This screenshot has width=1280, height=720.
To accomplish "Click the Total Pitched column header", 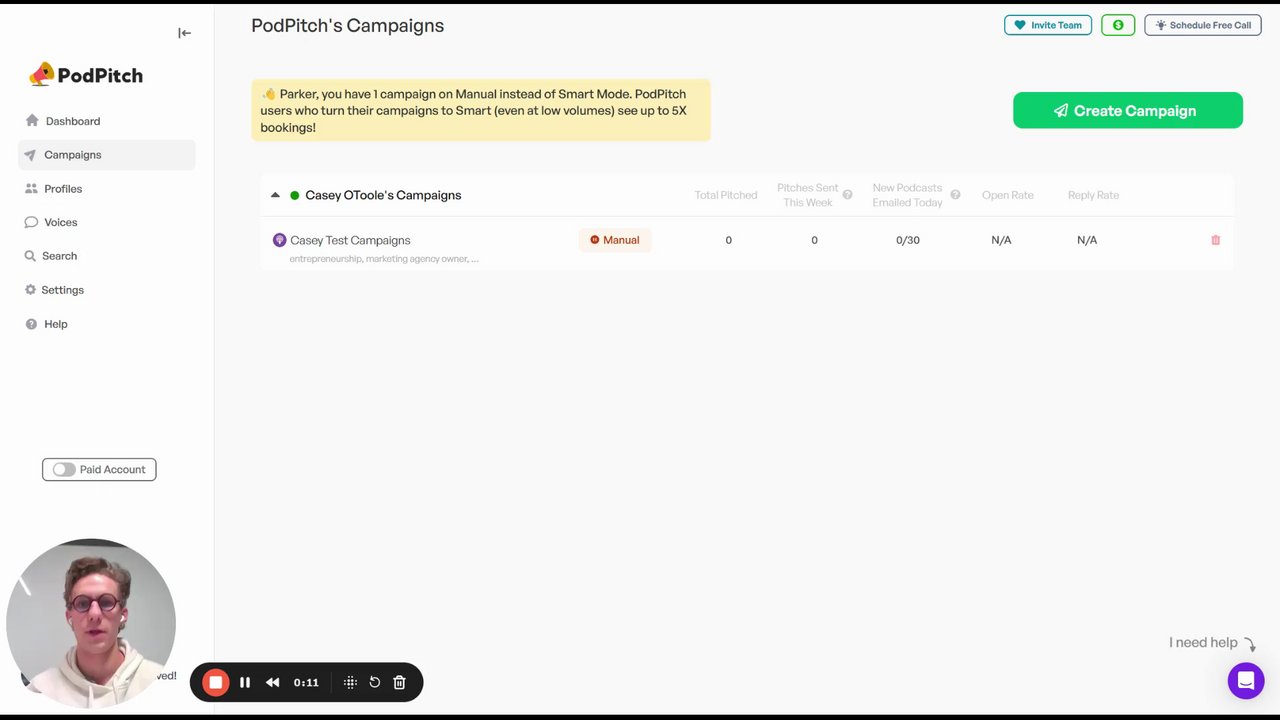I will 726,195.
